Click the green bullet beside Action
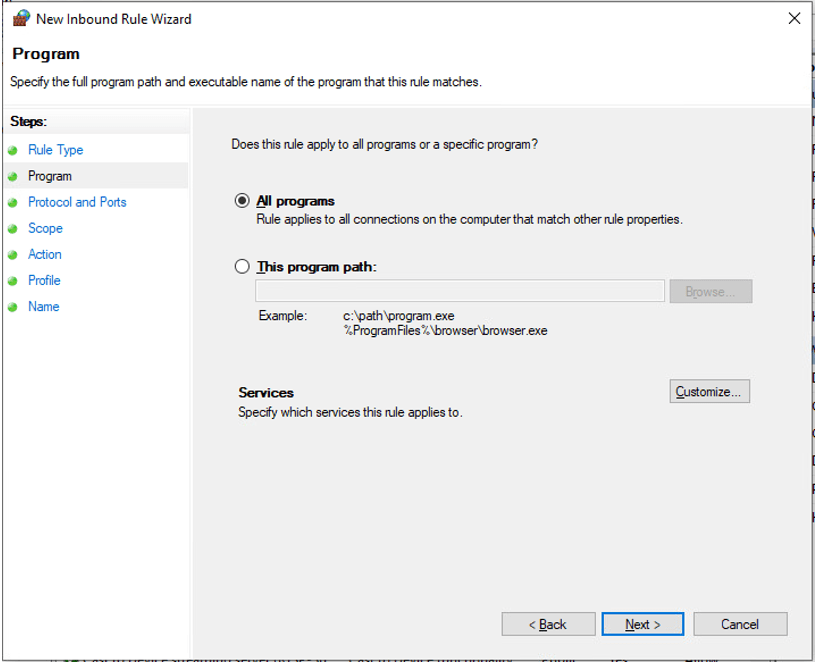 tap(13, 255)
